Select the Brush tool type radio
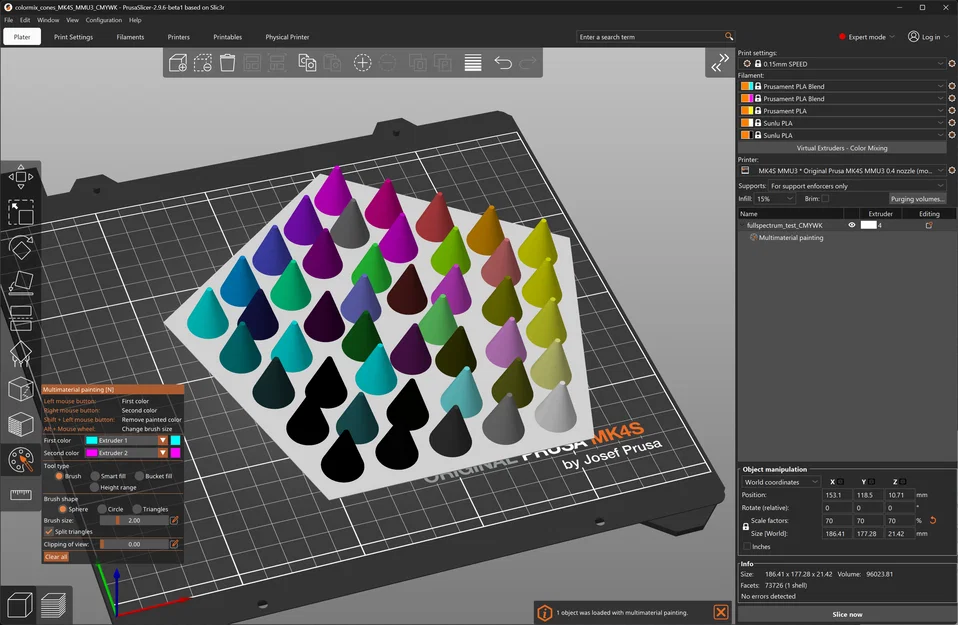Image resolution: width=958 pixels, height=625 pixels. pyautogui.click(x=59, y=476)
